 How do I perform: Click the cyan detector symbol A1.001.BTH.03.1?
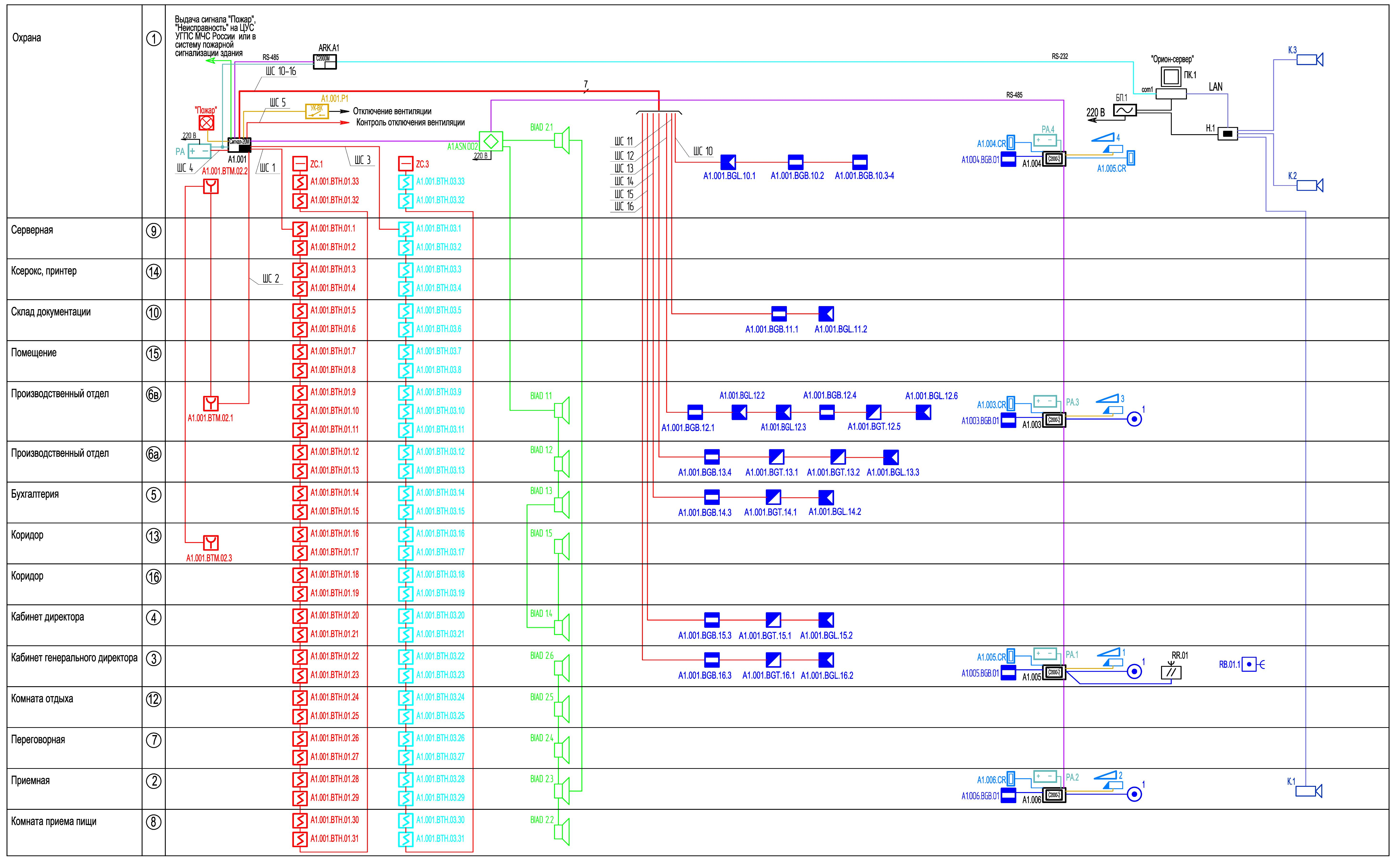click(x=406, y=229)
